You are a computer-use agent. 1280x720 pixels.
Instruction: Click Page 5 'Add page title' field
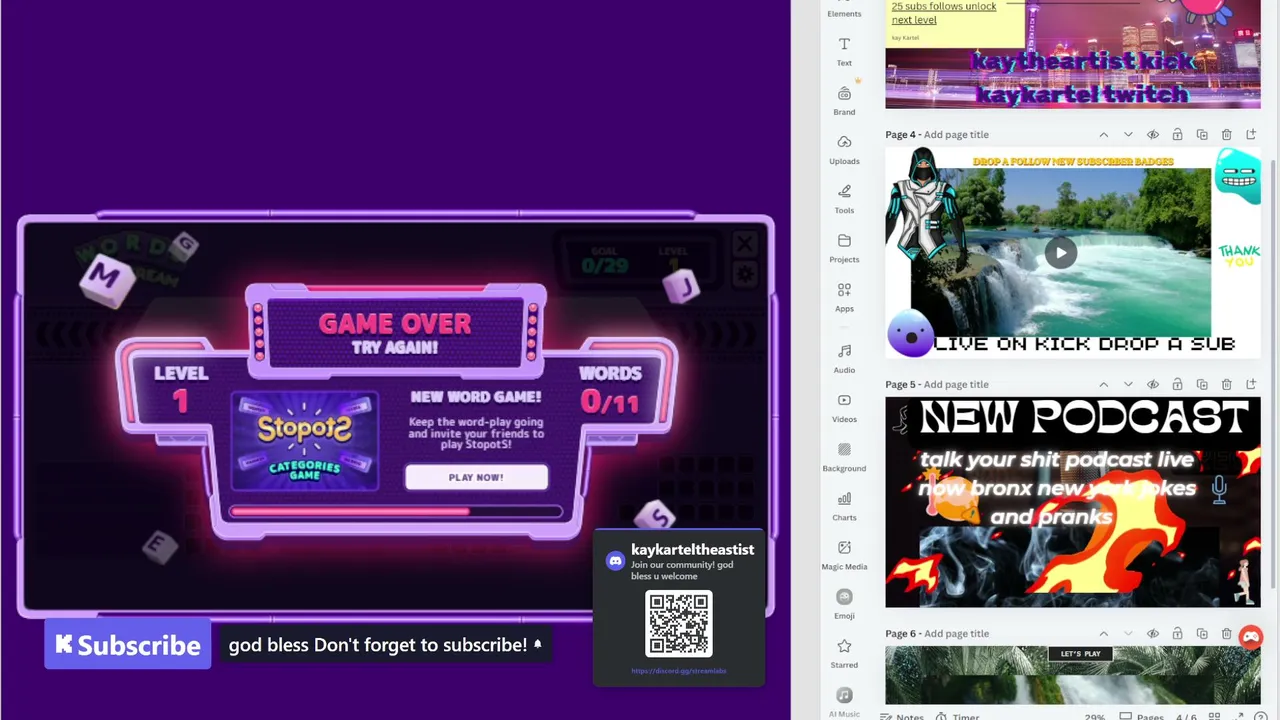(x=956, y=384)
